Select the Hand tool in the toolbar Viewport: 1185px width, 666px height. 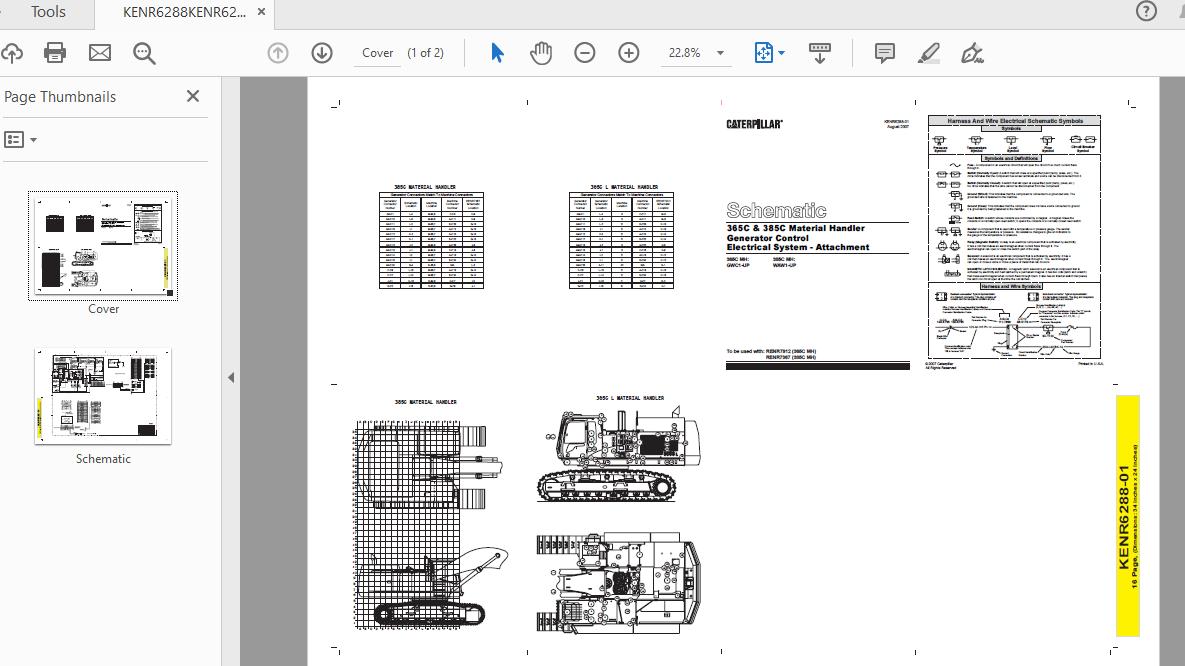tap(541, 53)
